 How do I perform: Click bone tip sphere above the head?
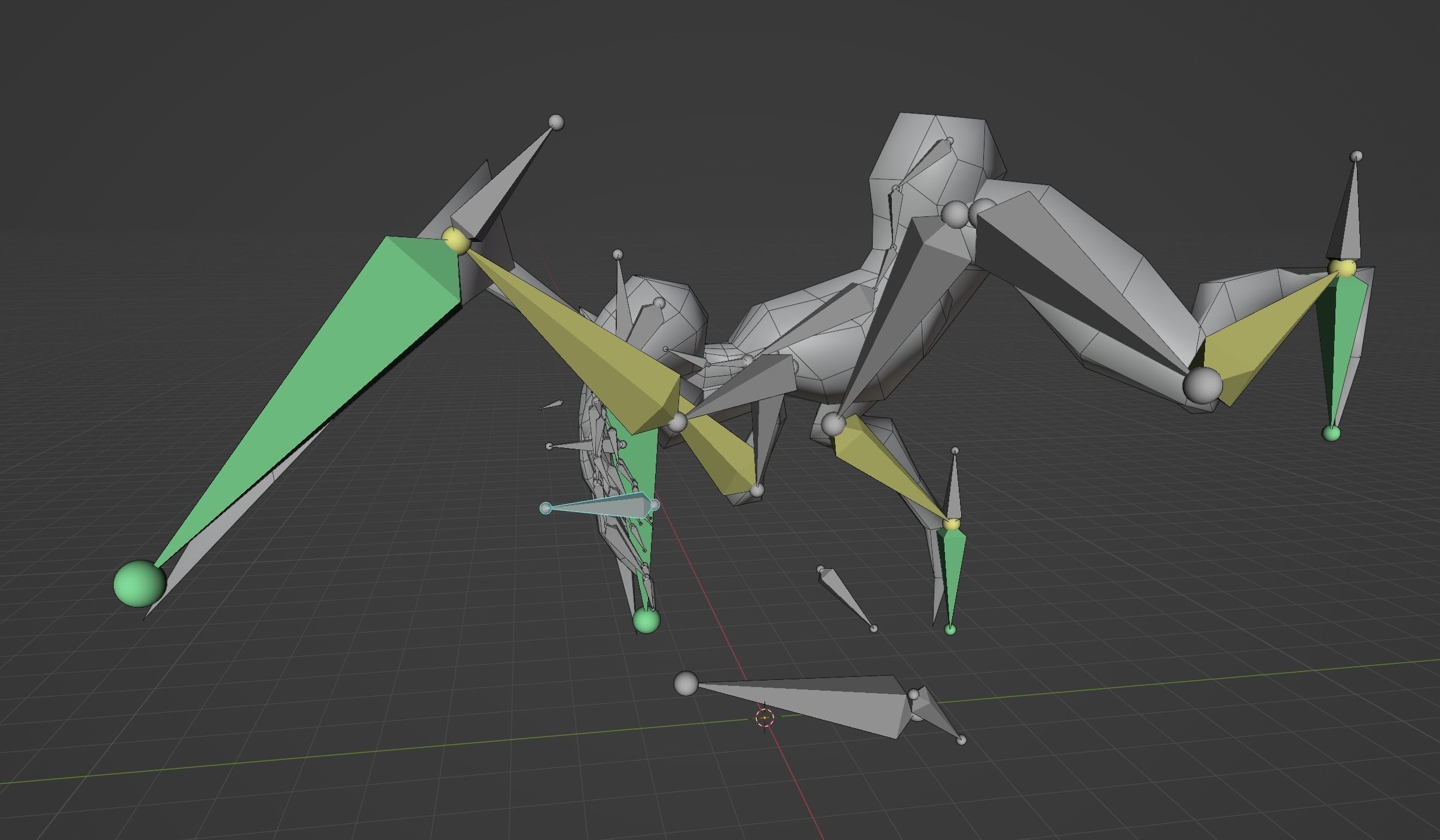pos(617,255)
